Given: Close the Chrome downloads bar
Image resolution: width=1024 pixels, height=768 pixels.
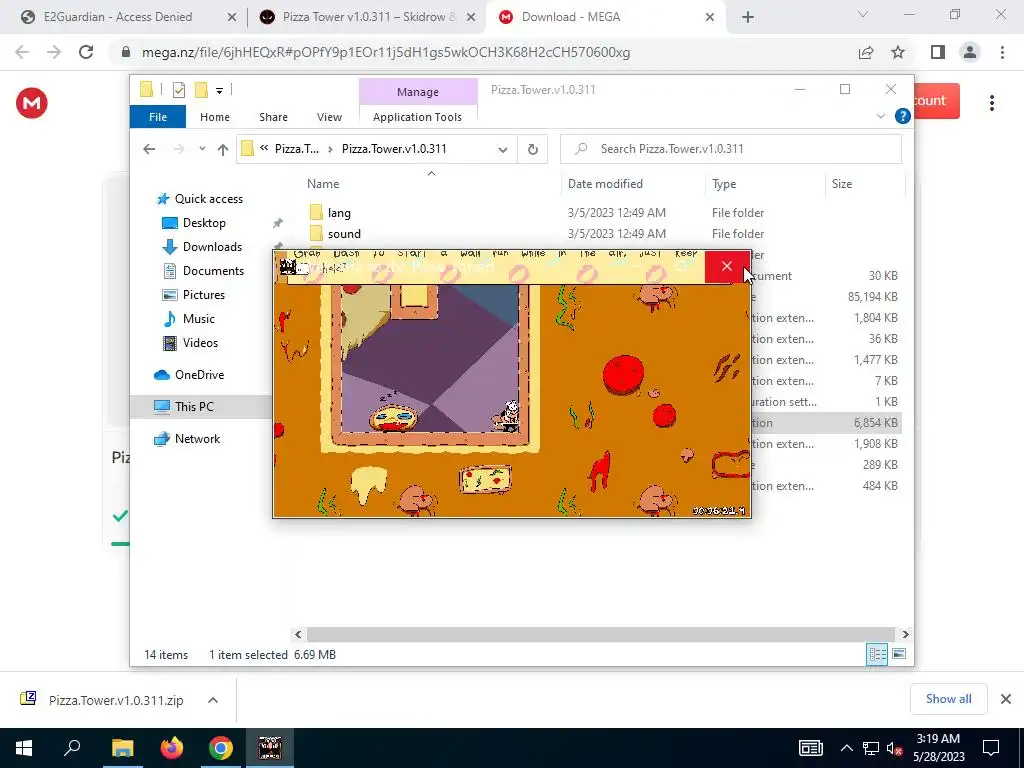Looking at the screenshot, I should [1006, 699].
